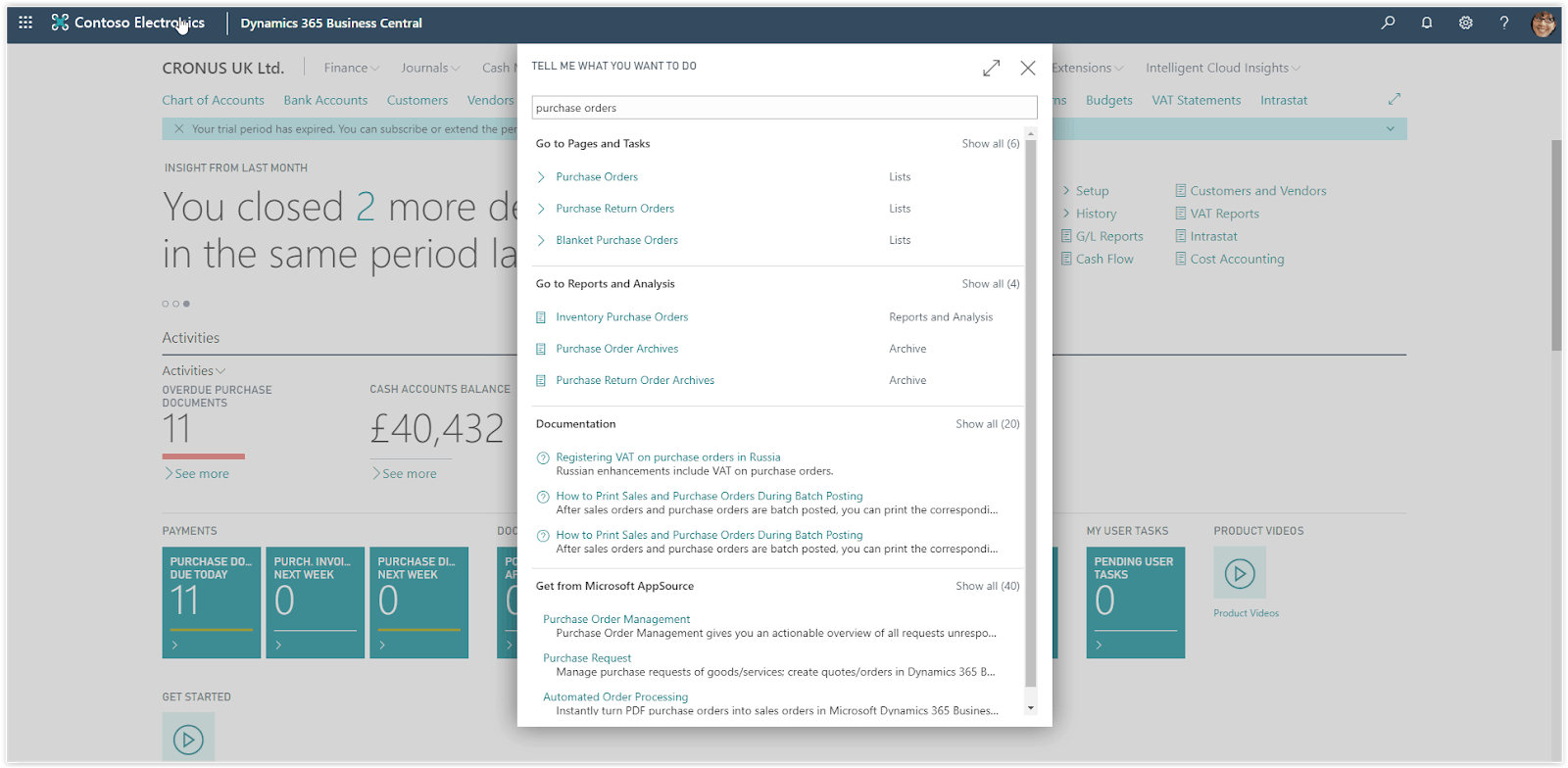The width and height of the screenshot is (1568, 768).
Task: Play the Product Videos icon
Action: (x=1240, y=573)
